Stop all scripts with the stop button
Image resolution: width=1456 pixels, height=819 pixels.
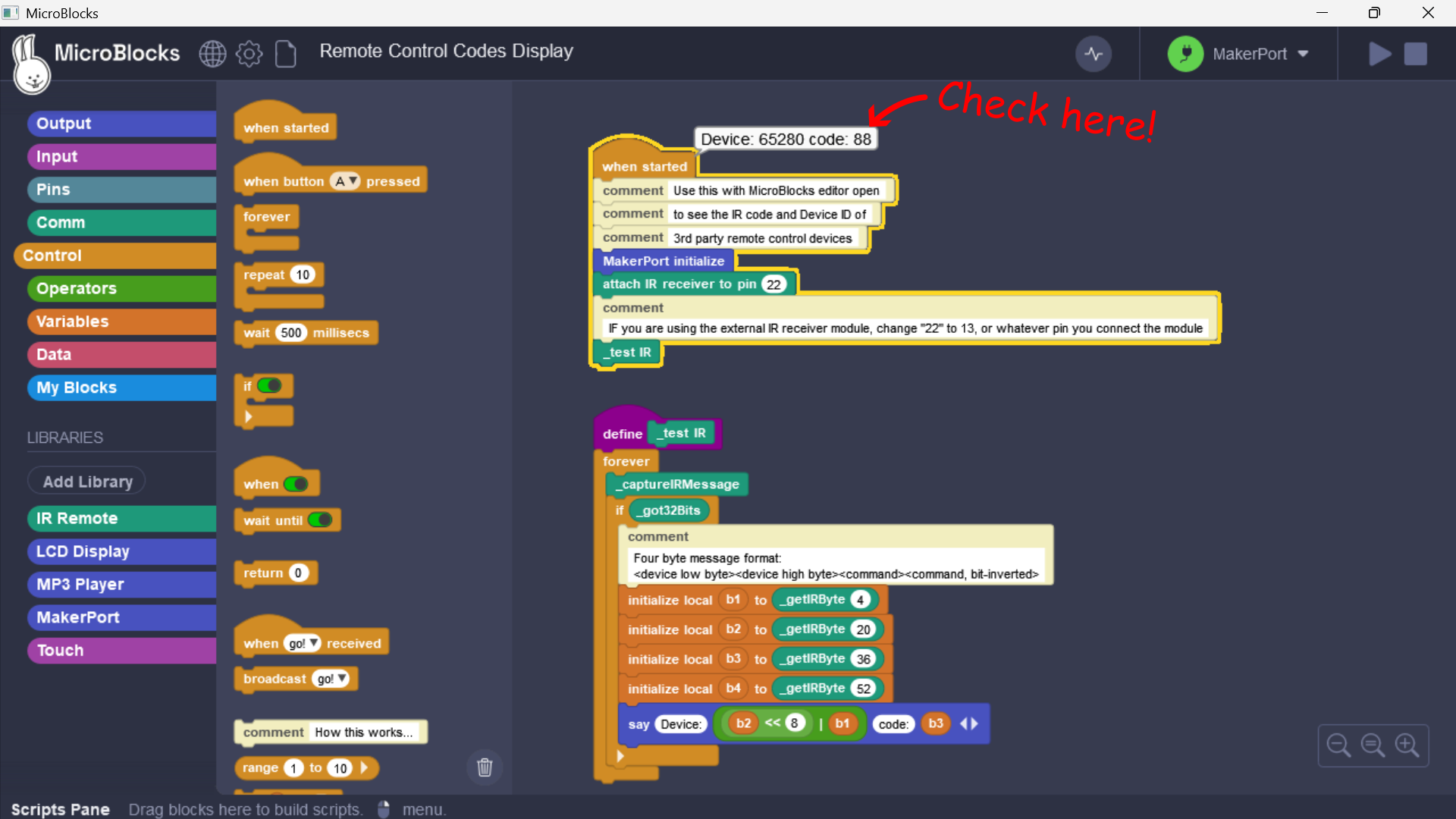click(x=1416, y=54)
